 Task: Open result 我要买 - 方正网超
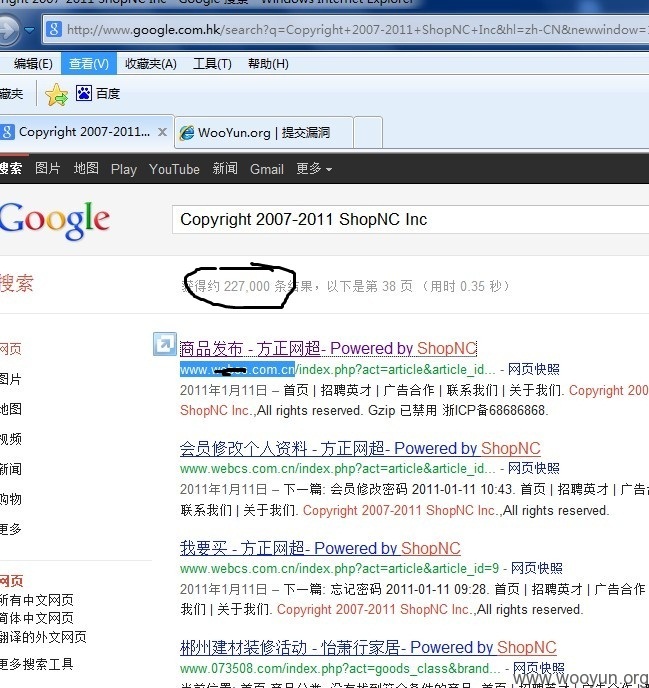tap(320, 548)
